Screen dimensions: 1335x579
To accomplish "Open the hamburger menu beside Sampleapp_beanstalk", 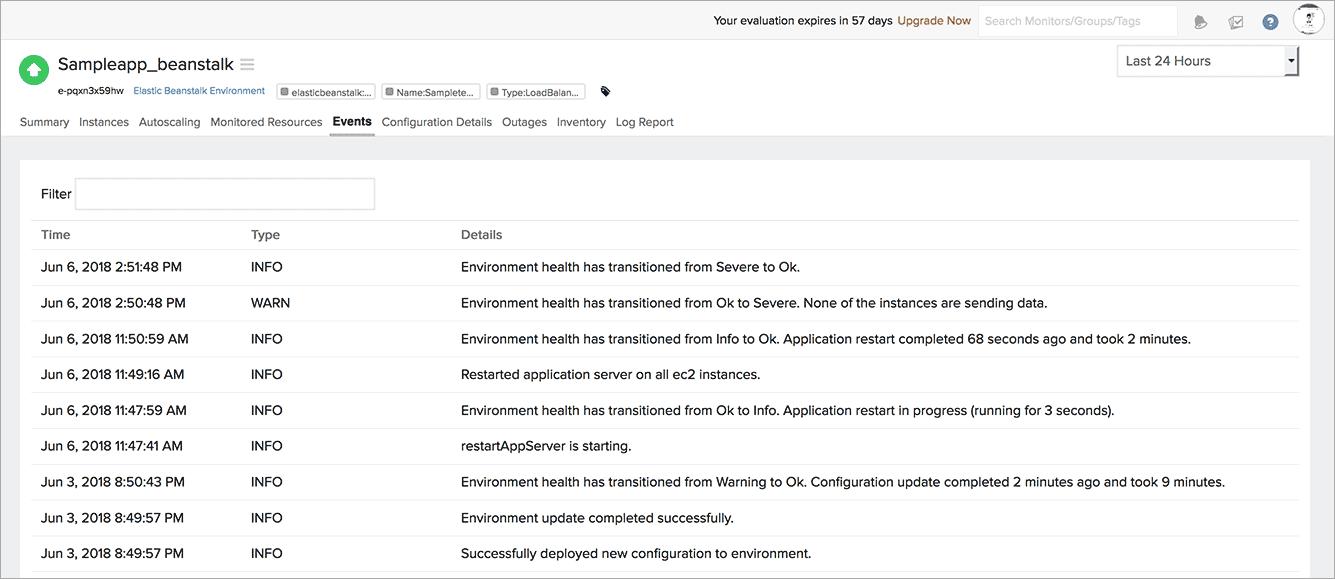I will (x=247, y=65).
